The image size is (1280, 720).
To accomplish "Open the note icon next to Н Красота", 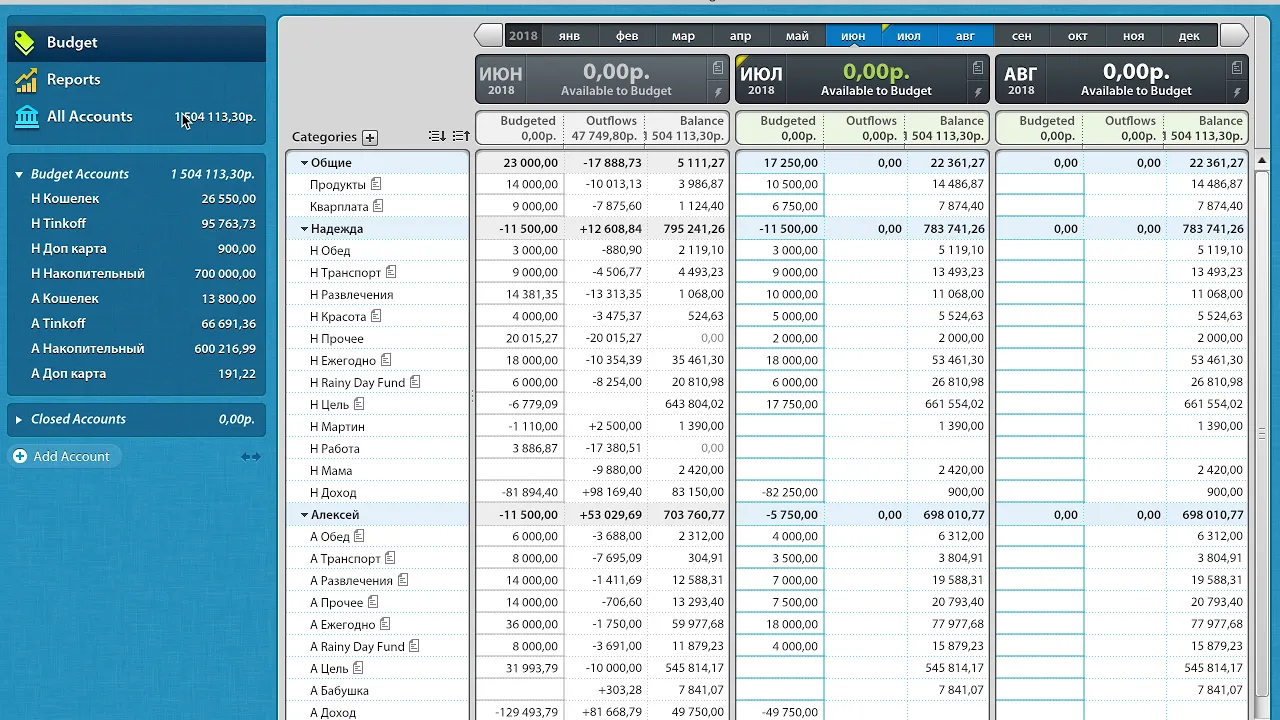I will tap(377, 316).
